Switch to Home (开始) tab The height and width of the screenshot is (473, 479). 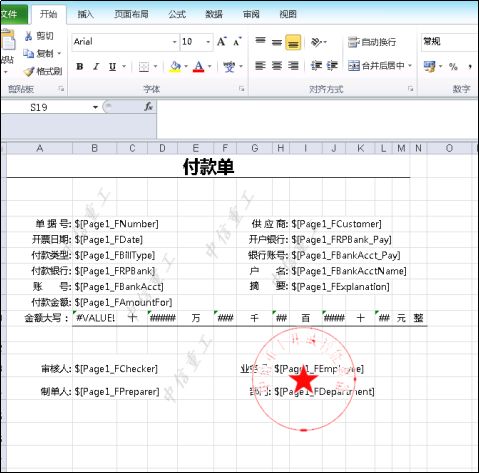point(49,14)
